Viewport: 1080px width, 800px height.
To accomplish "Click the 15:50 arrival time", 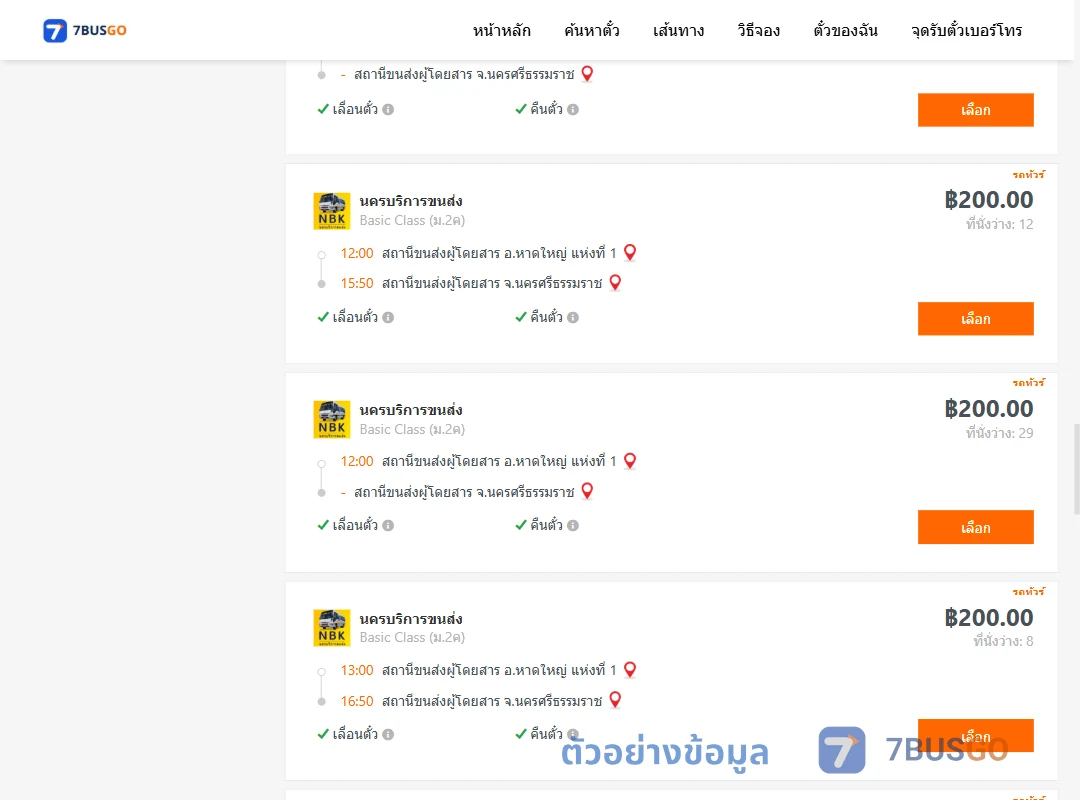I will pyautogui.click(x=357, y=283).
